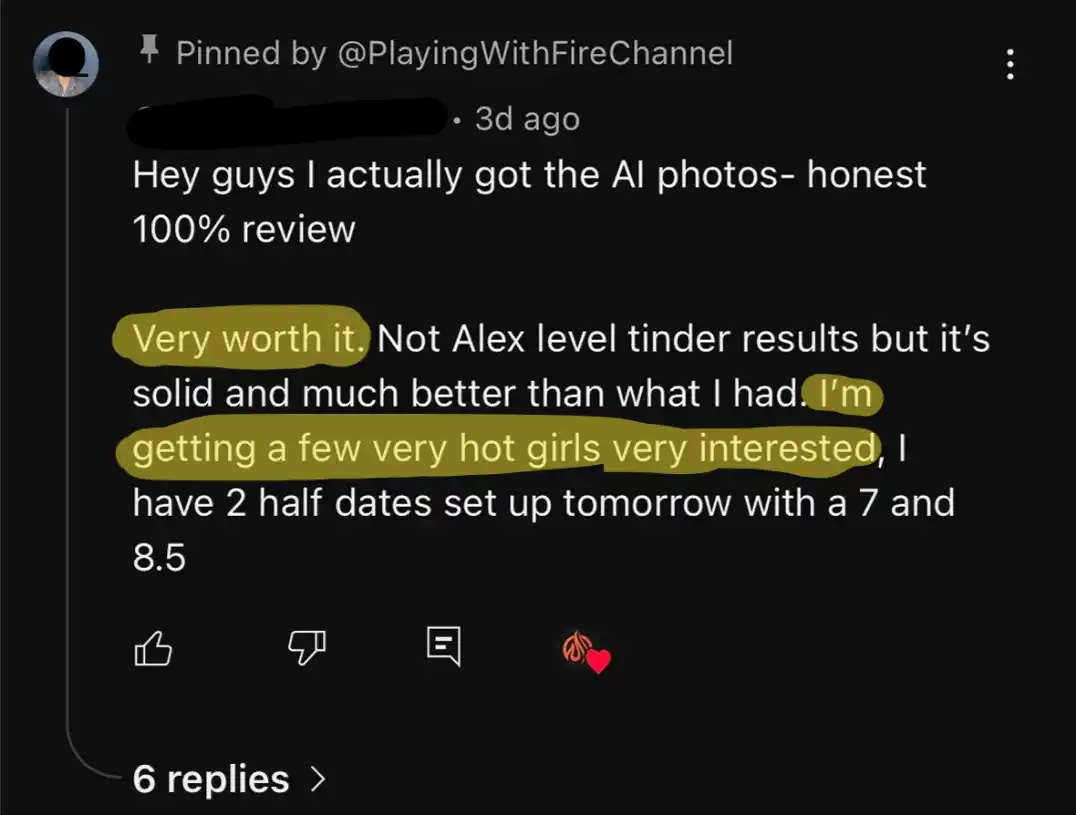Open the commenter's profile avatar
Screen dimensions: 1076x815
66,63
